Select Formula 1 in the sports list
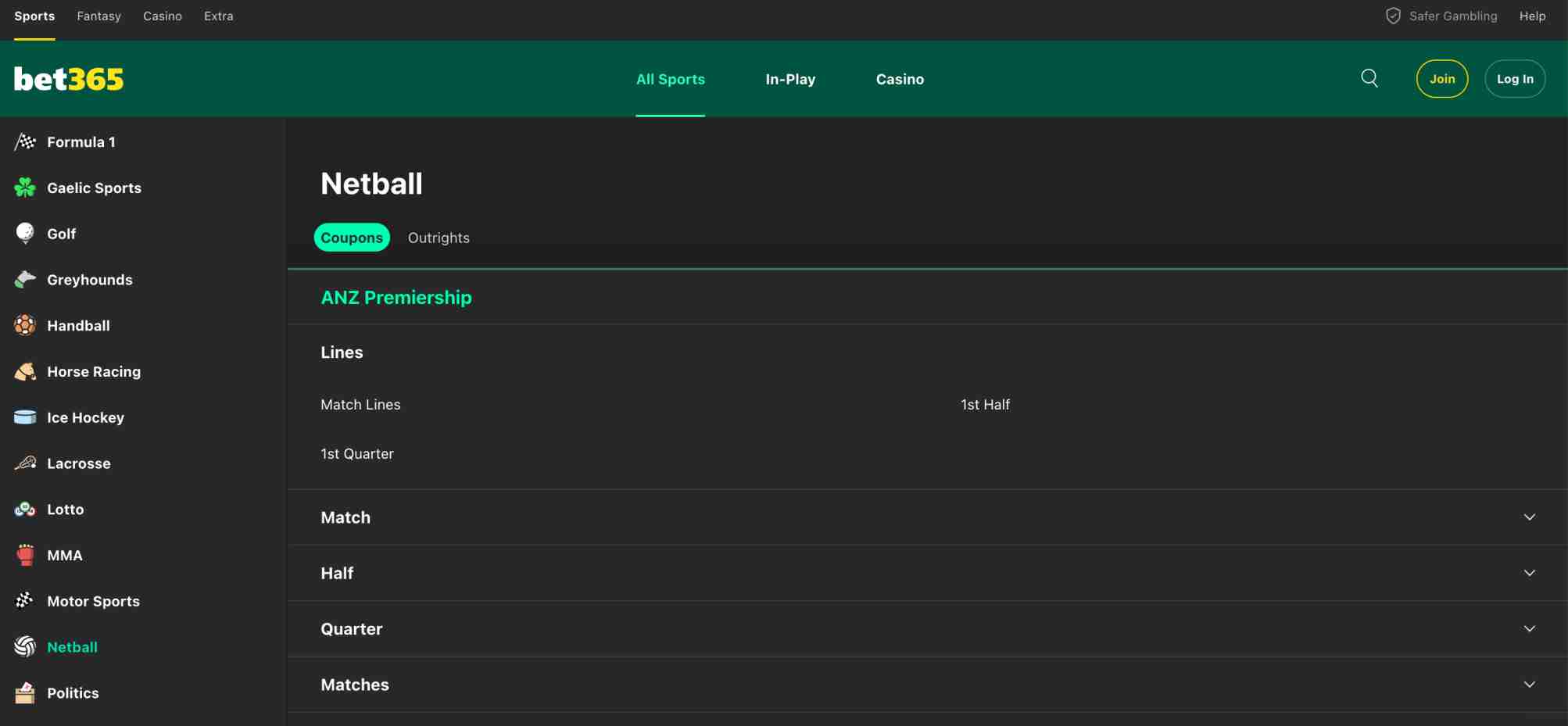 click(81, 142)
